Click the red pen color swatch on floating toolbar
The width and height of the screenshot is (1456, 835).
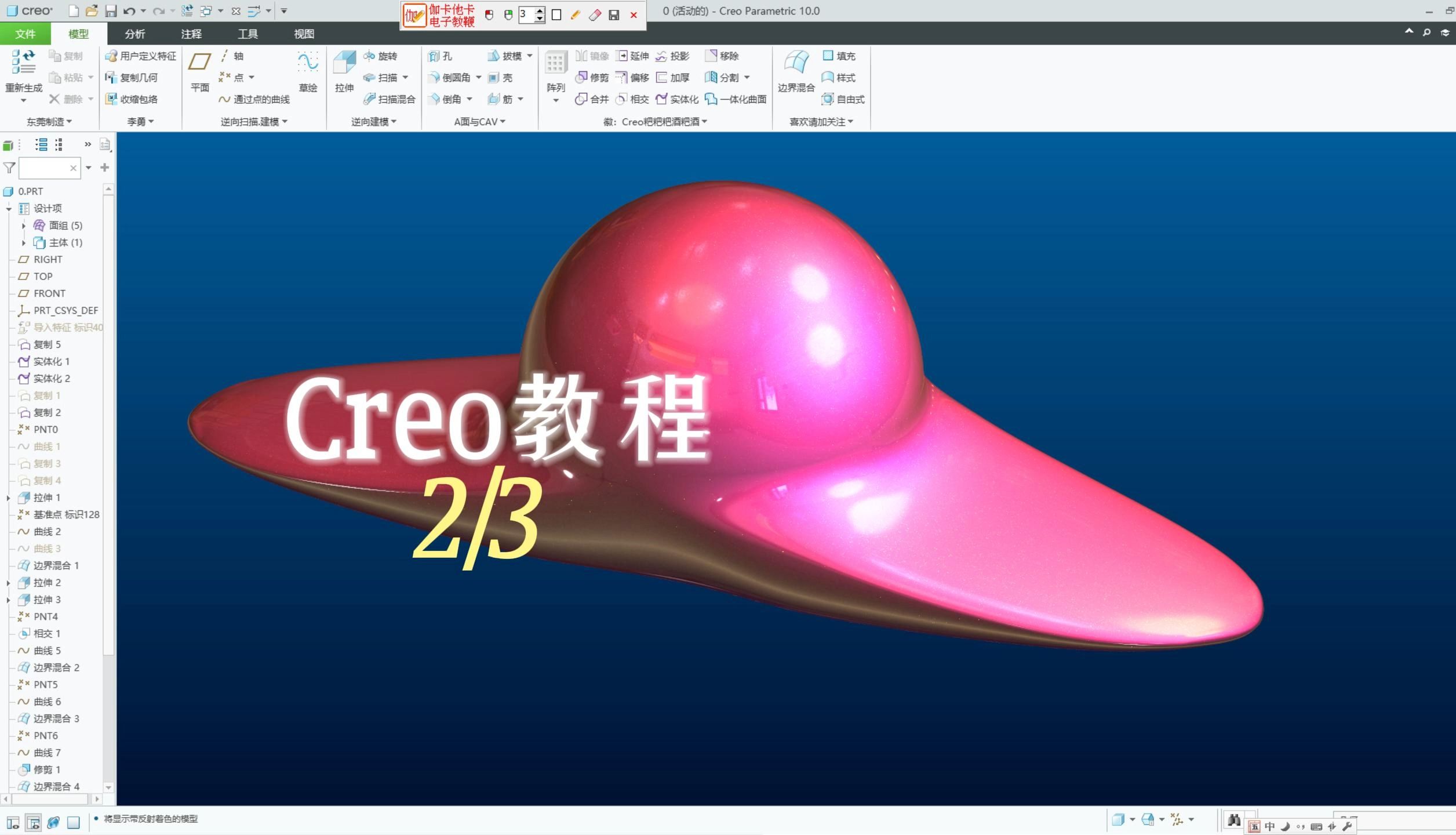coord(490,14)
